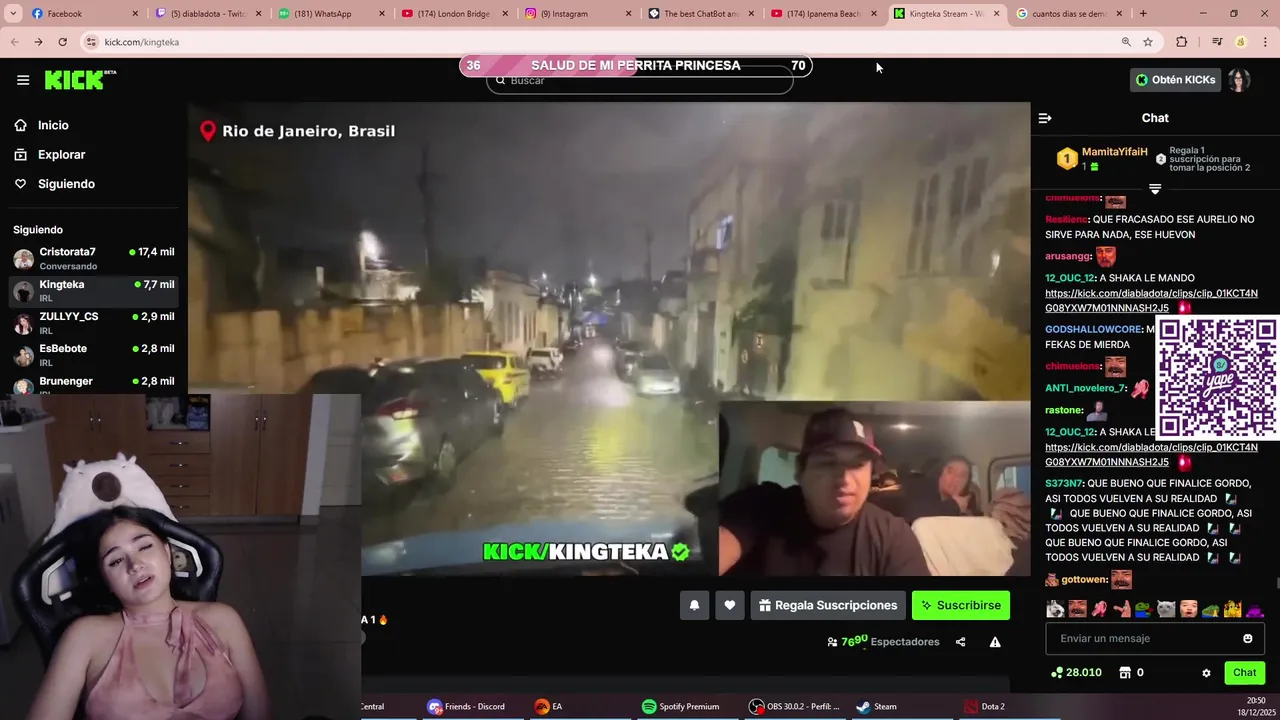The image size is (1280, 720).
Task: Switch to WhatsApp browser tab
Action: click(330, 14)
